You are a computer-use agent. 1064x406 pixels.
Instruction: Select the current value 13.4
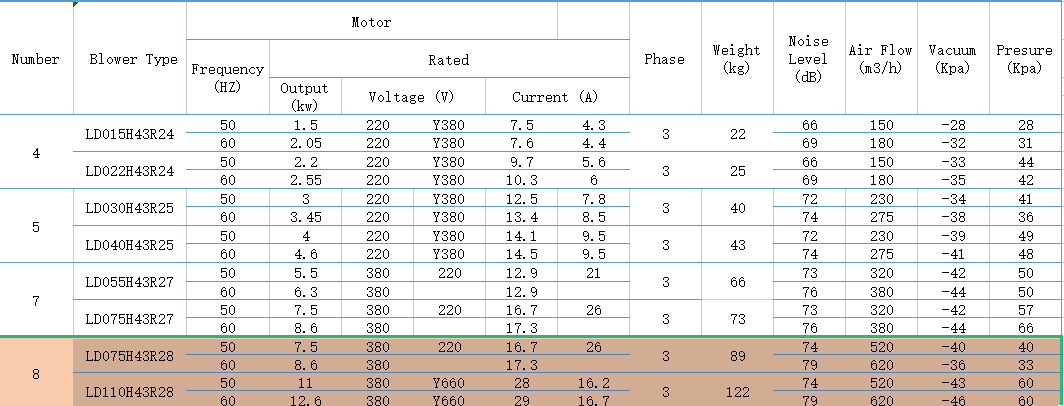[522, 217]
